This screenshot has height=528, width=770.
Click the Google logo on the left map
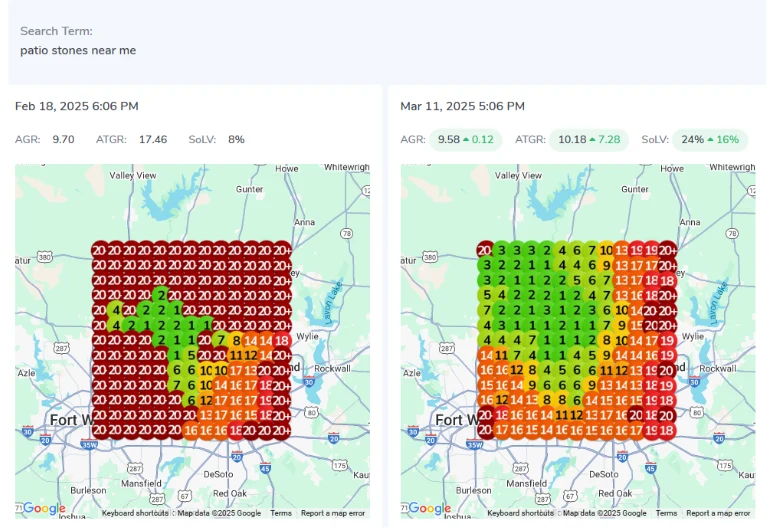[x=44, y=508]
